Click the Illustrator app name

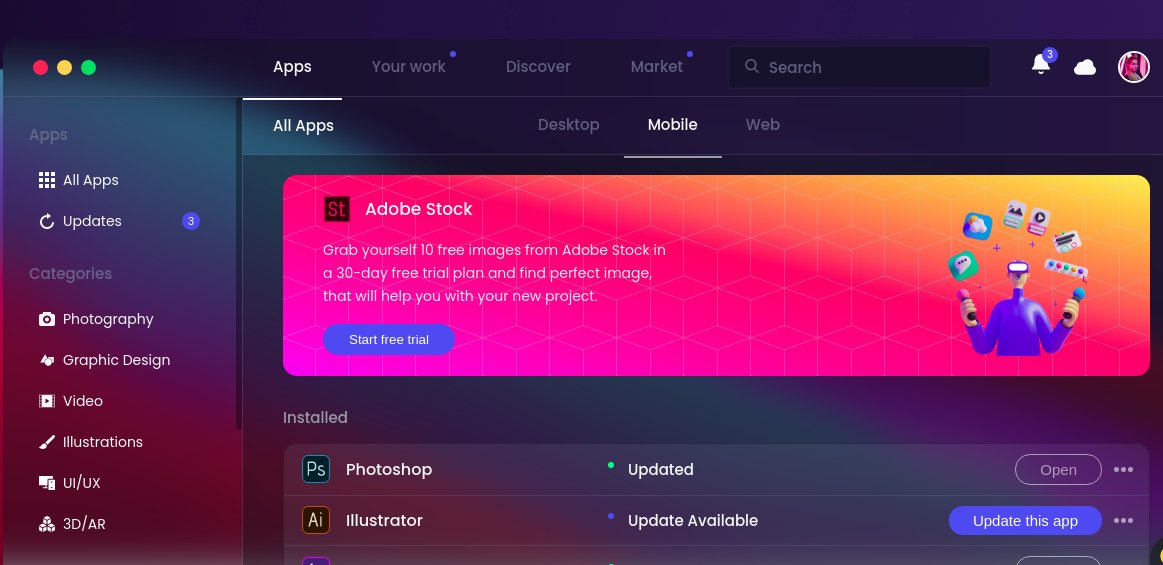(384, 521)
